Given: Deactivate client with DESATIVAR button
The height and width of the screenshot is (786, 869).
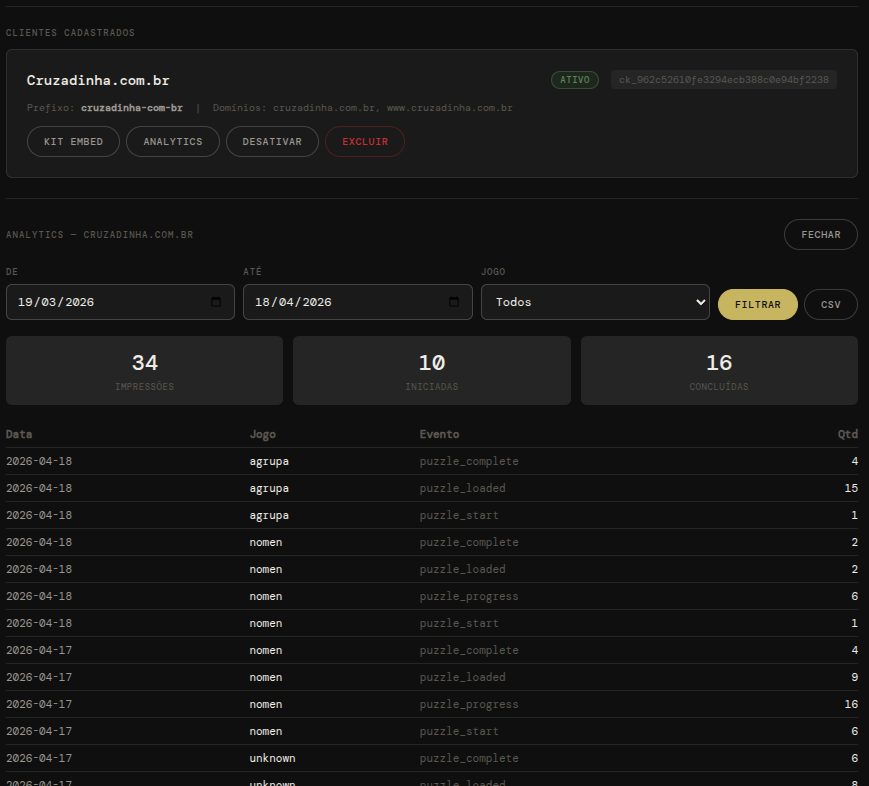Looking at the screenshot, I should point(271,141).
